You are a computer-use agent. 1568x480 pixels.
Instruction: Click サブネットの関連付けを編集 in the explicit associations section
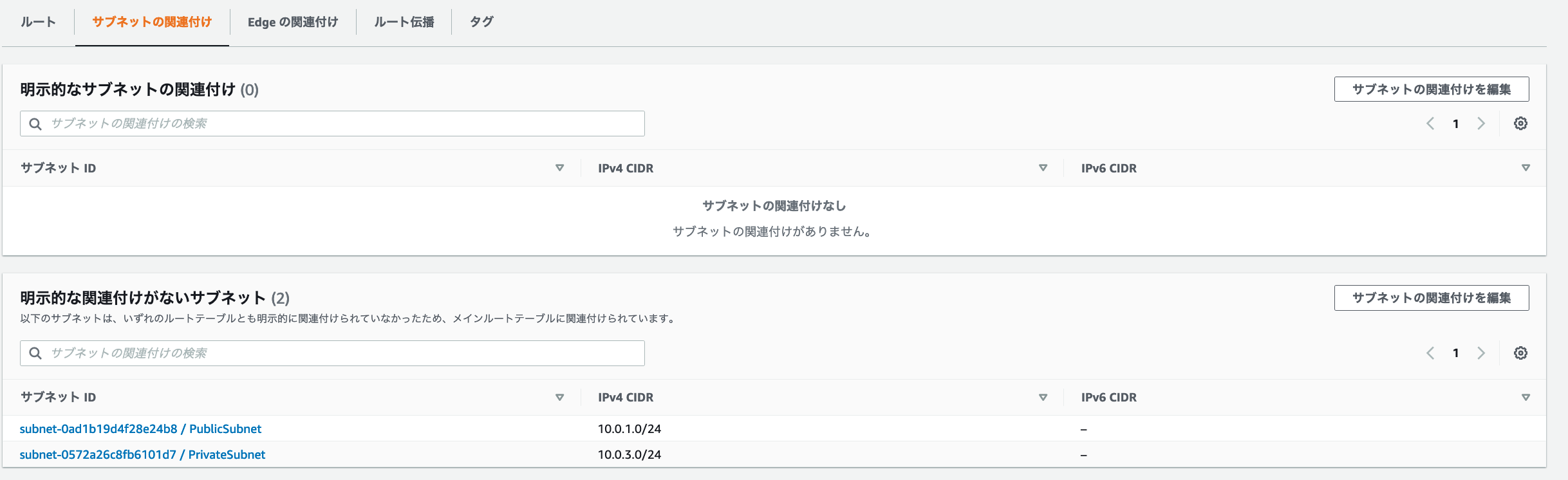click(1432, 89)
